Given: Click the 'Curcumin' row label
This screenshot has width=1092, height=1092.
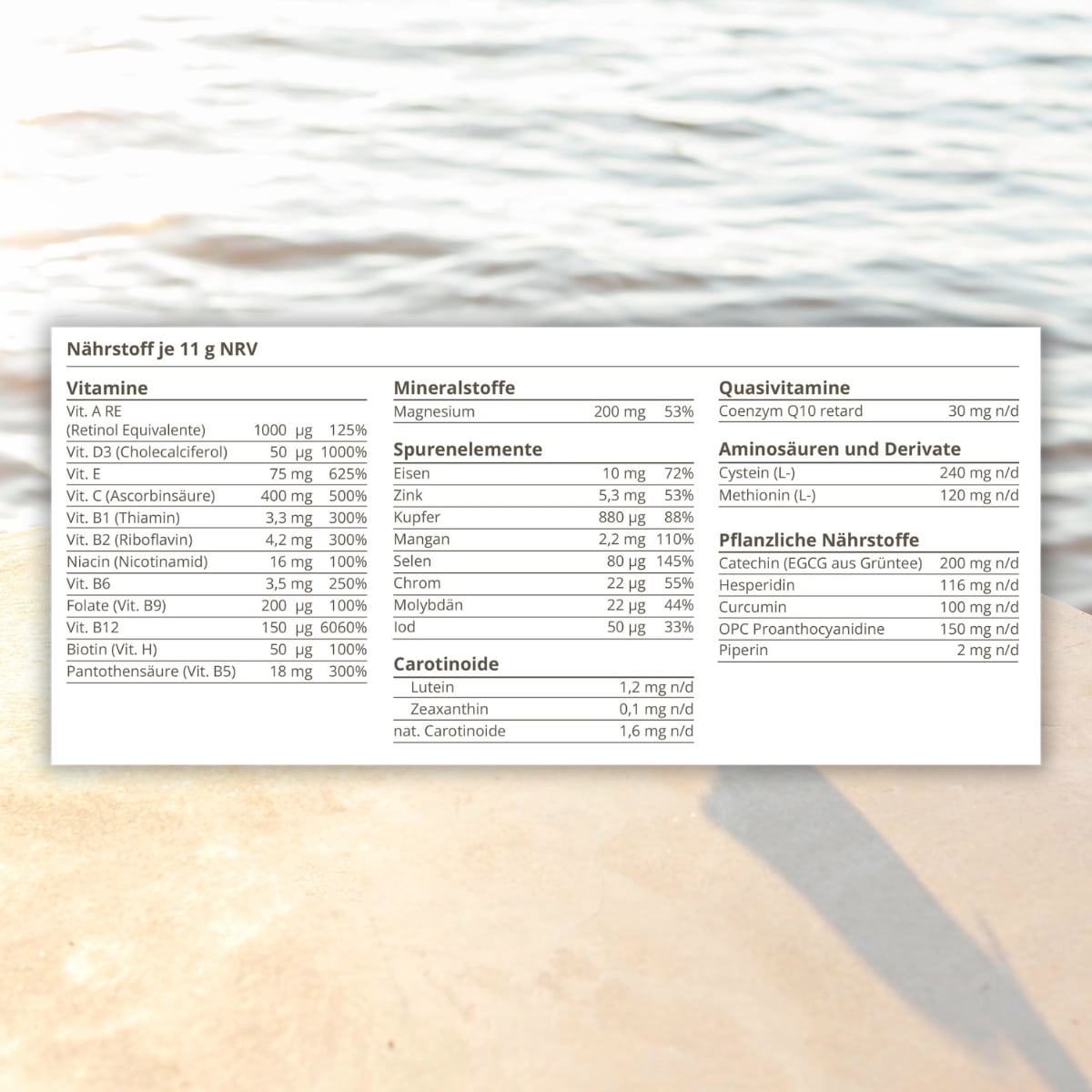Looking at the screenshot, I should [x=753, y=607].
